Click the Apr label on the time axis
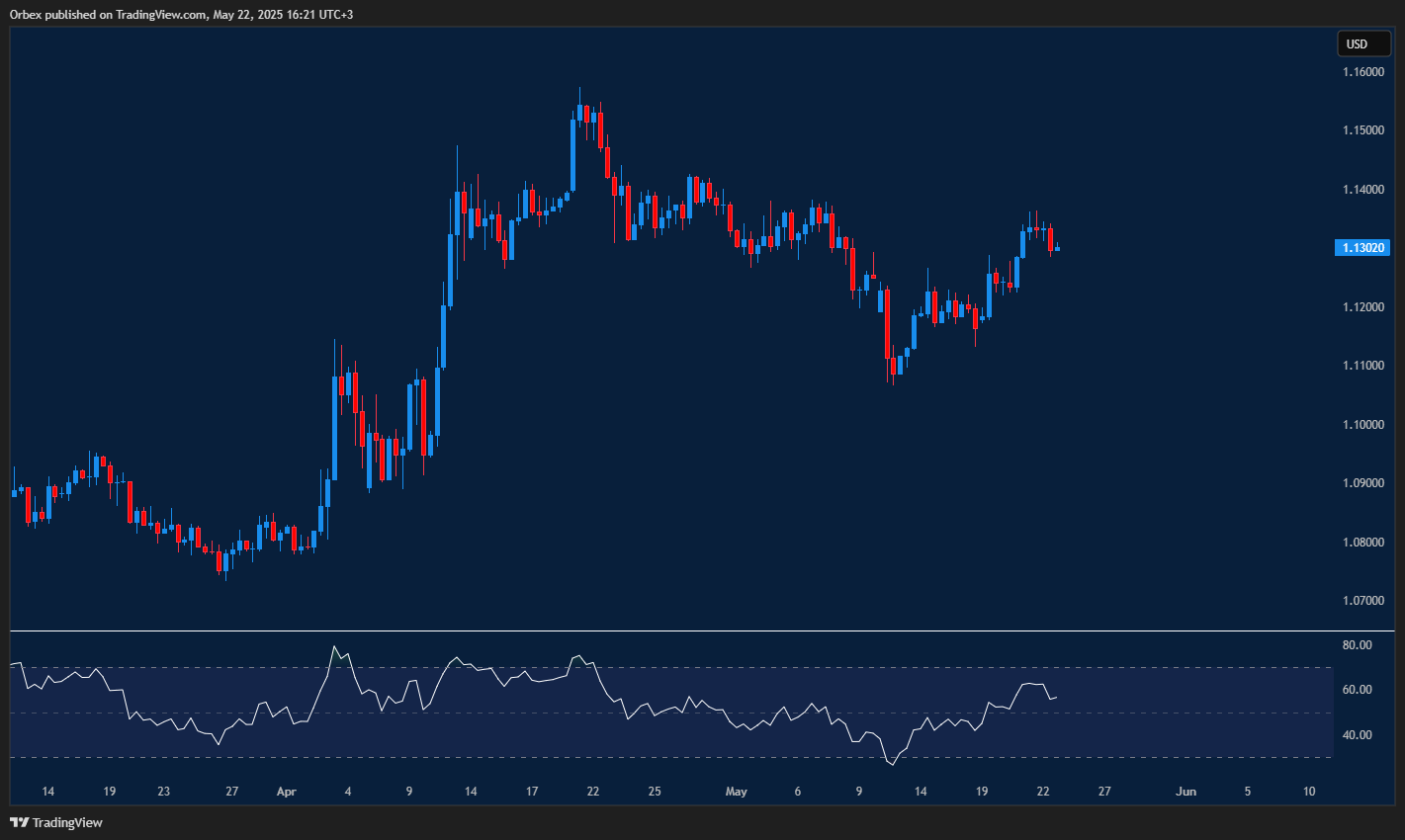1405x840 pixels. (286, 792)
